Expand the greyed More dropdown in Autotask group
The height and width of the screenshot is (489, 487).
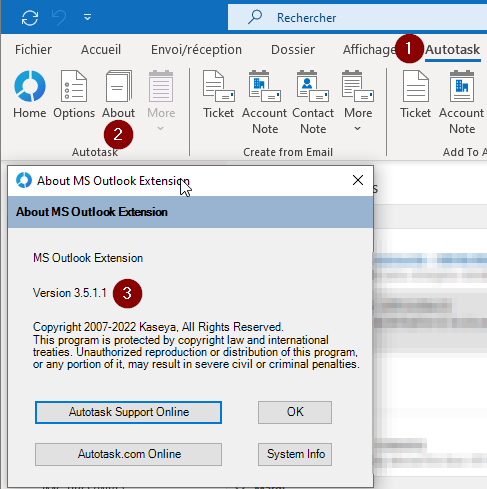click(161, 101)
